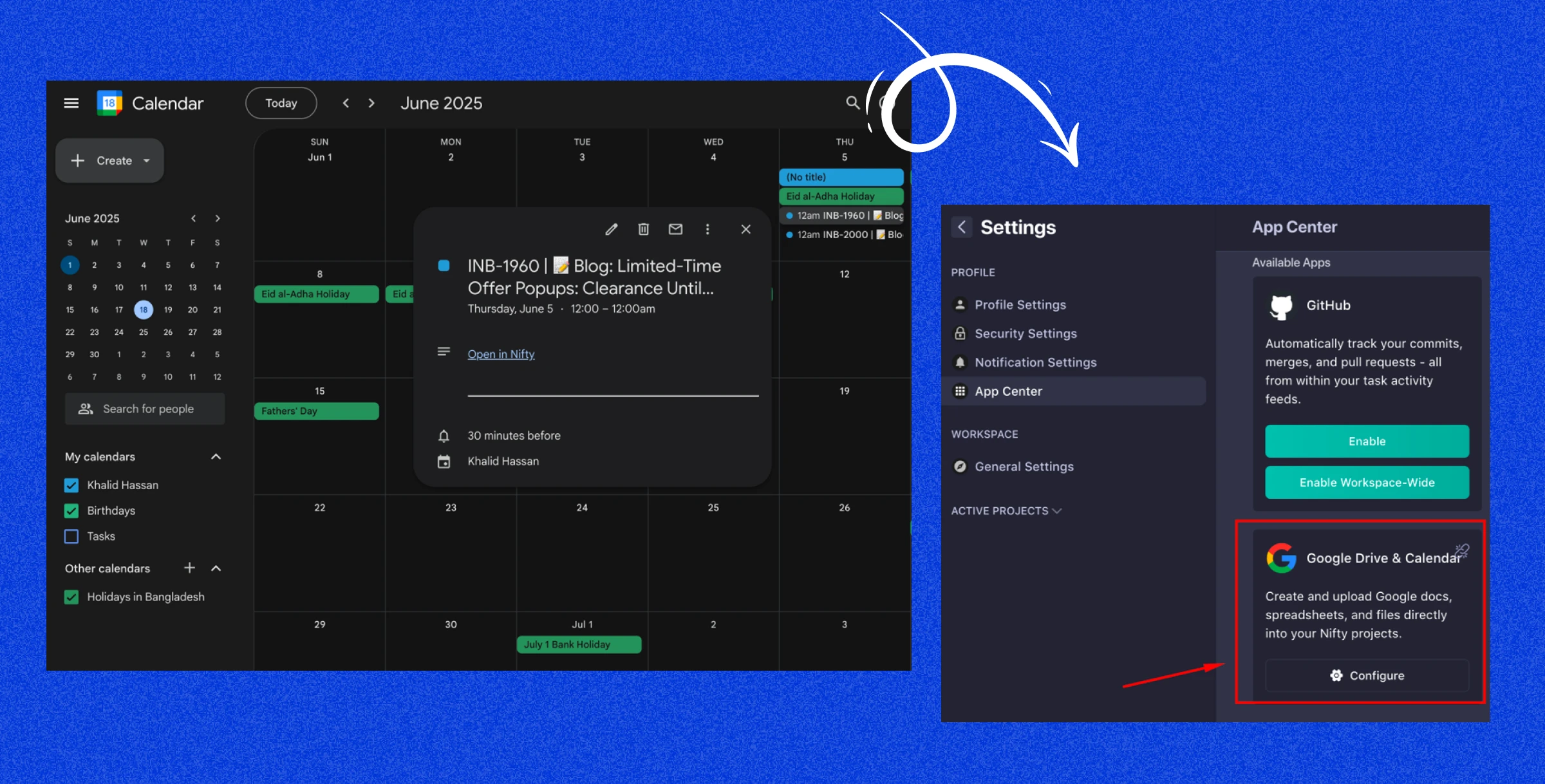Click the bell reminder icon in event popup
Screen dimensions: 1545x784
click(x=444, y=436)
